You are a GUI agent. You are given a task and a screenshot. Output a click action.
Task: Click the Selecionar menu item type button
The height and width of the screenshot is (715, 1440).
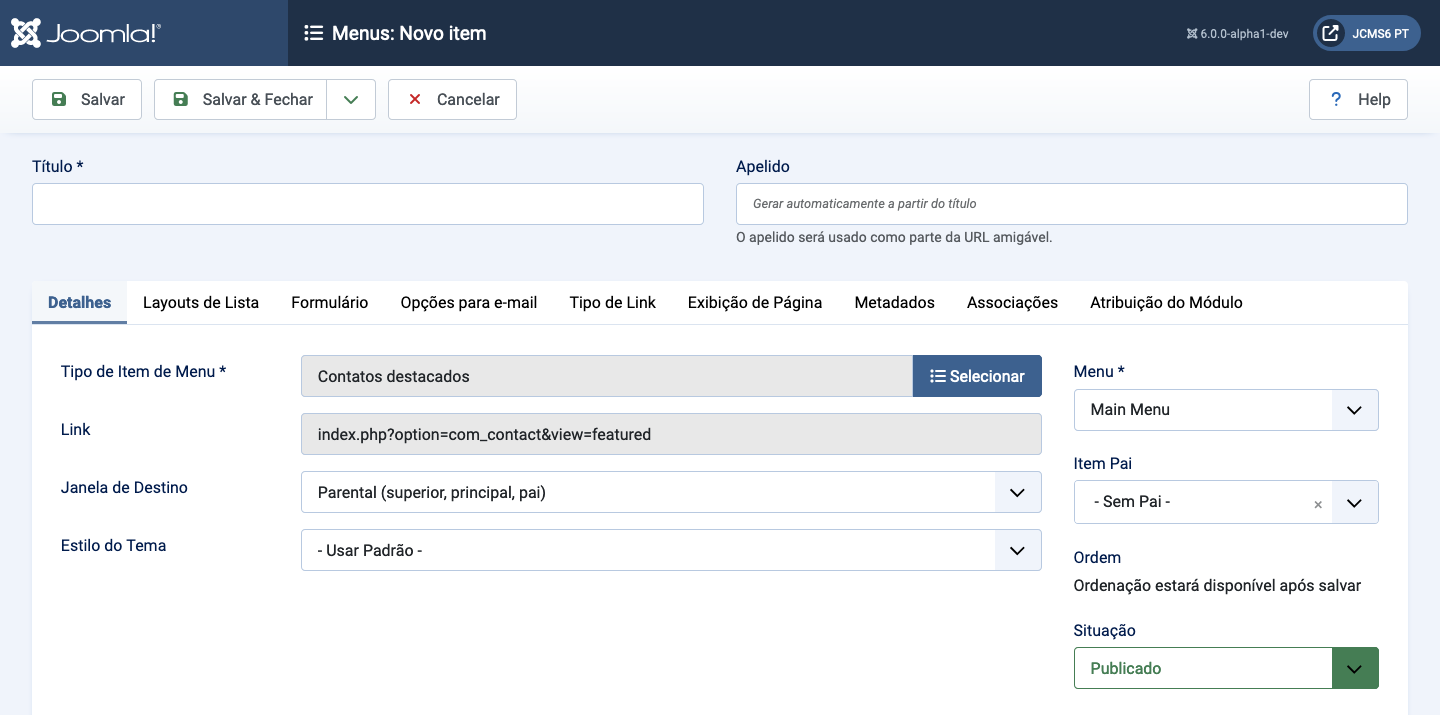(977, 376)
